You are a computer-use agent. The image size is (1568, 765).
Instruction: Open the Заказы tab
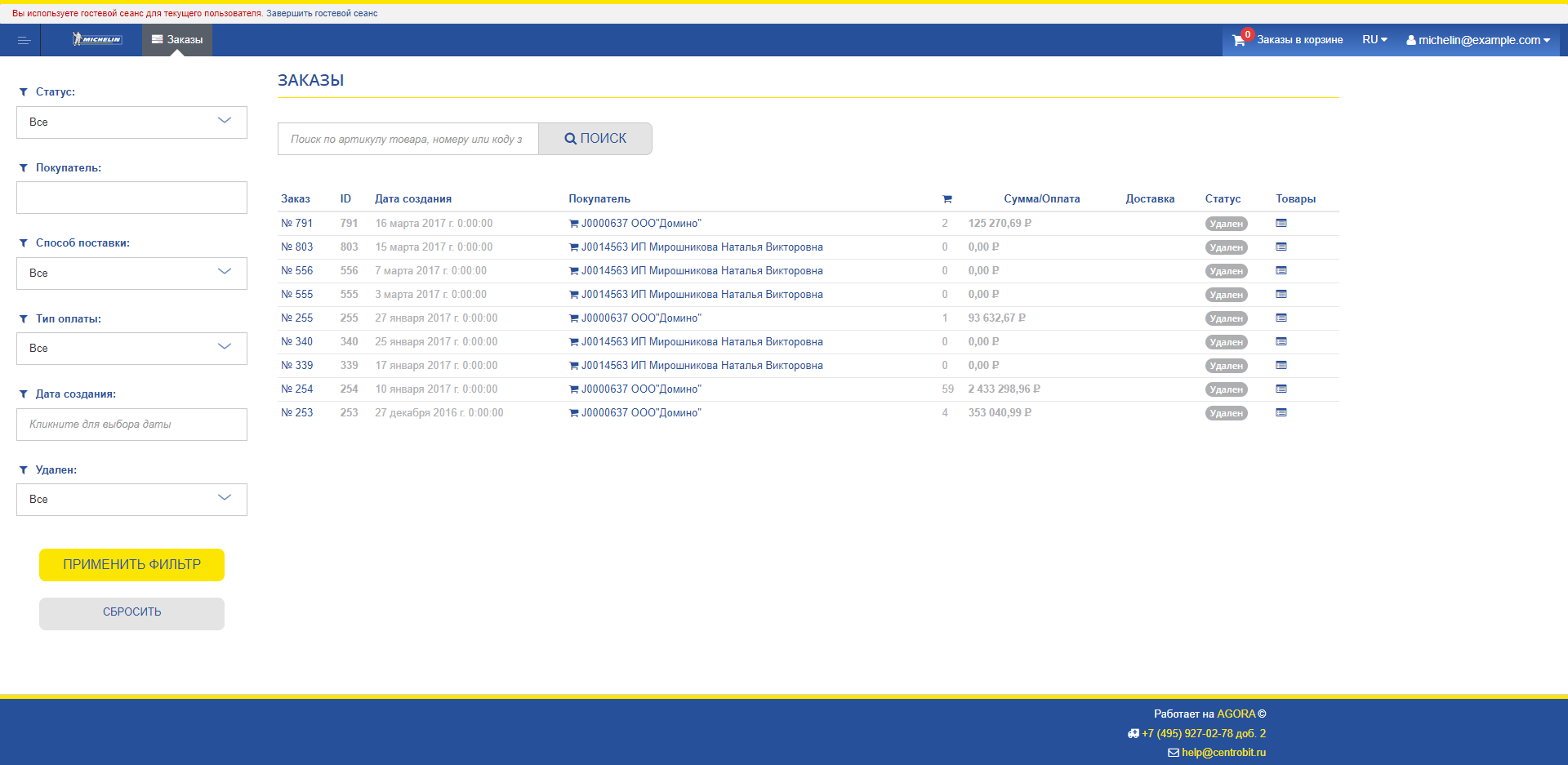click(177, 40)
